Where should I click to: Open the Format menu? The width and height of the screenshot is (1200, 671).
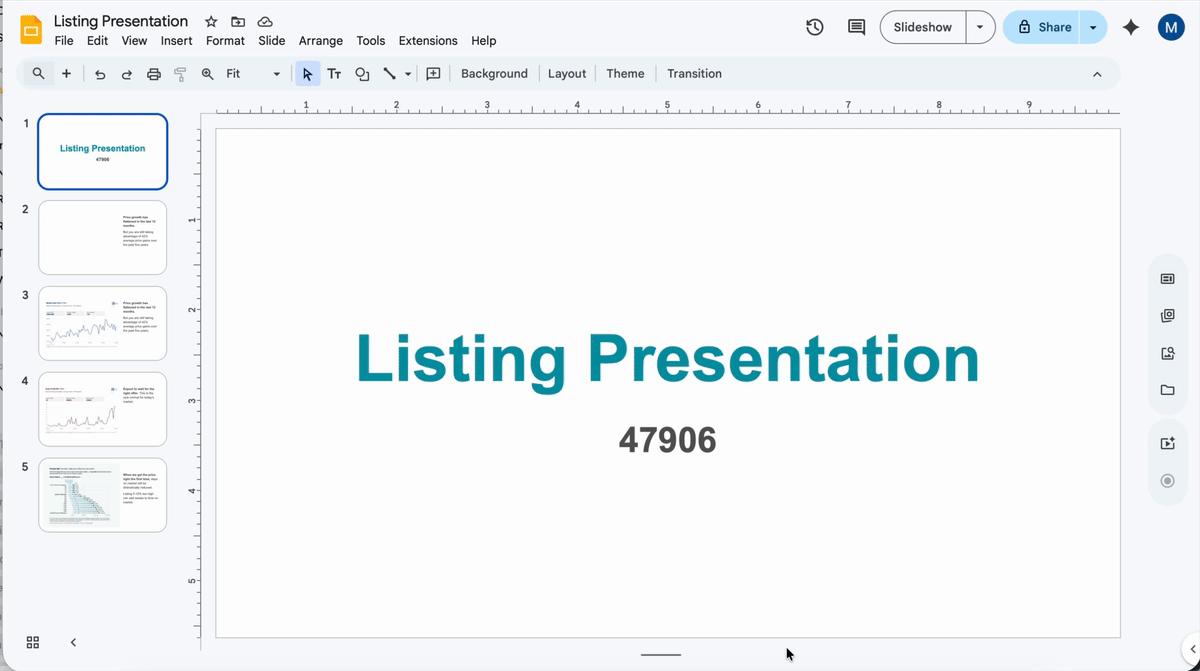tap(225, 41)
